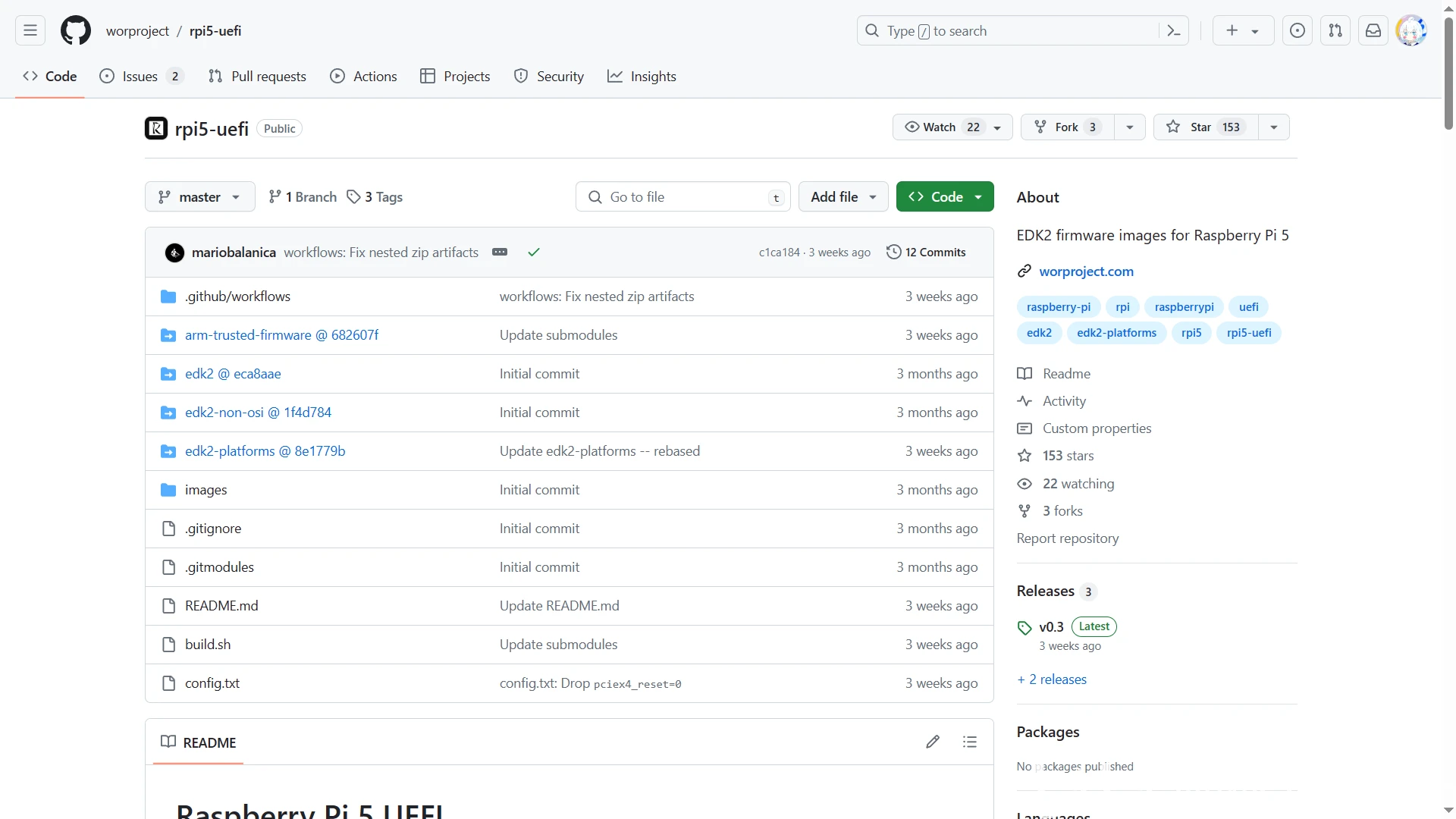The height and width of the screenshot is (819, 1456).
Task: Open Custom properties in About
Action: coord(1097,428)
